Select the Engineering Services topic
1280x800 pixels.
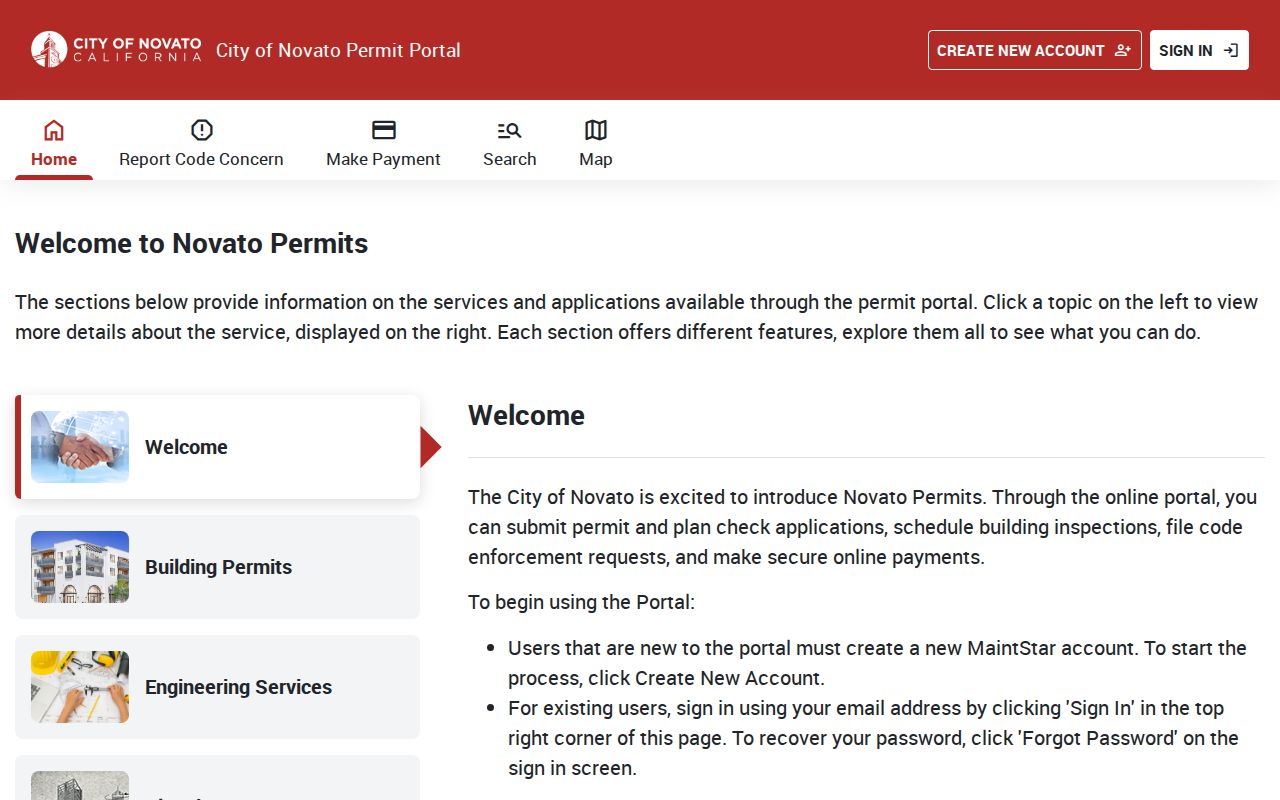tap(218, 687)
